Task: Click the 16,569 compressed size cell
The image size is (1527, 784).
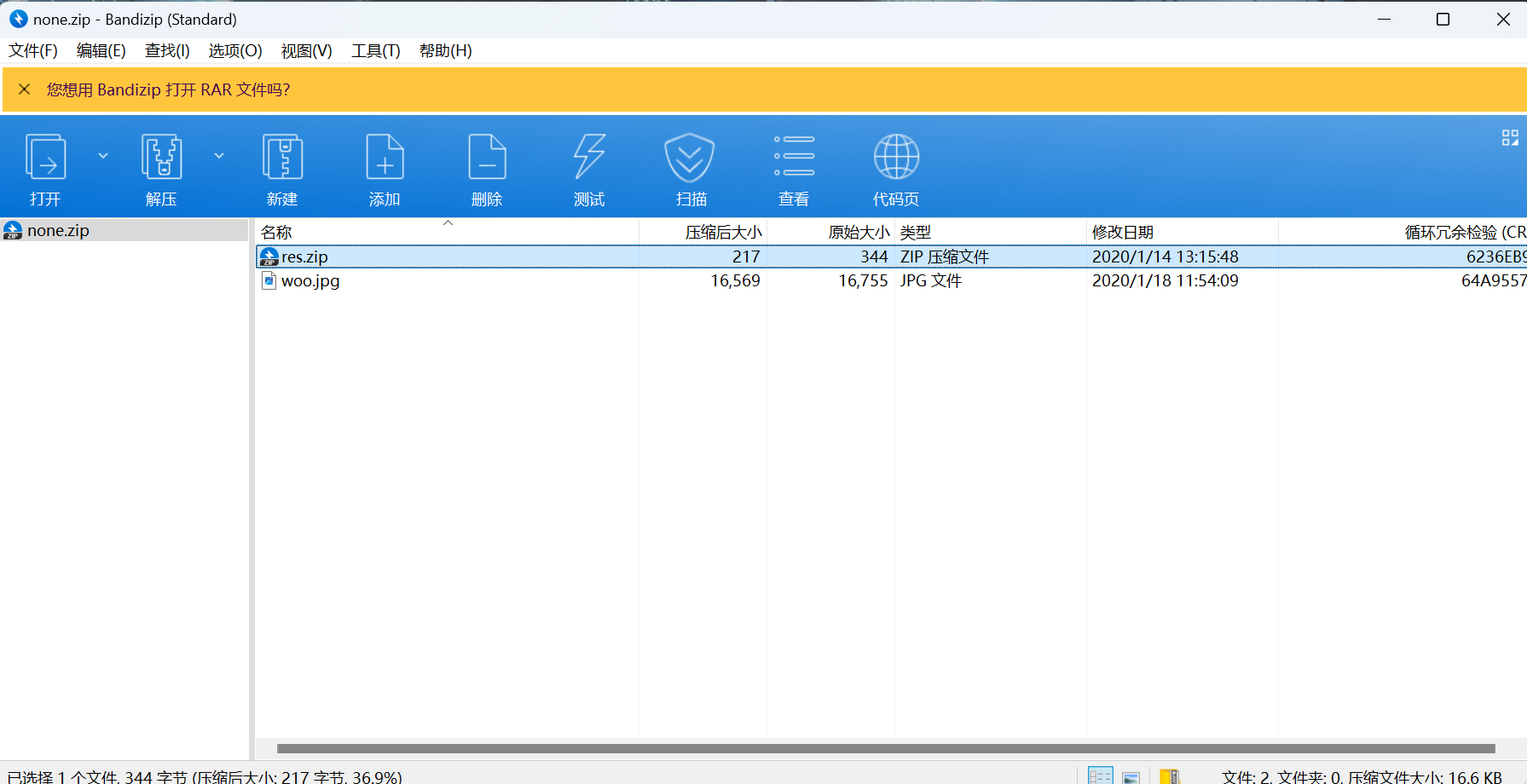Action: 735,280
